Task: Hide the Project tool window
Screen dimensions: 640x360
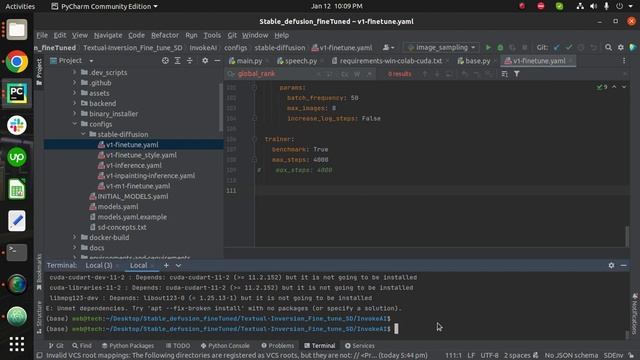Action: tap(217, 60)
